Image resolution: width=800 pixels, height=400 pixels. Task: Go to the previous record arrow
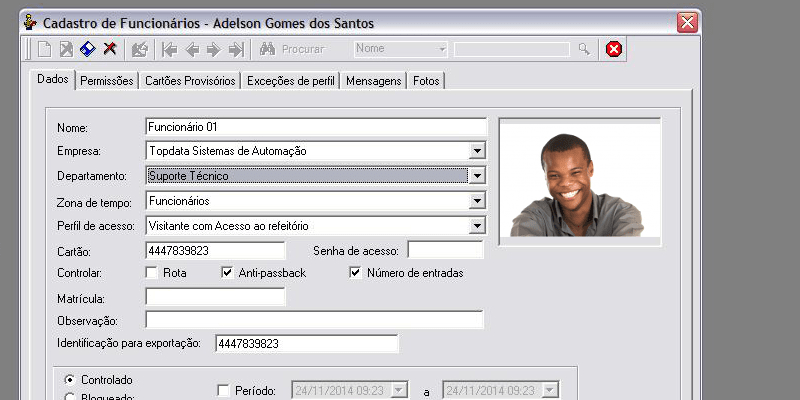(x=192, y=49)
